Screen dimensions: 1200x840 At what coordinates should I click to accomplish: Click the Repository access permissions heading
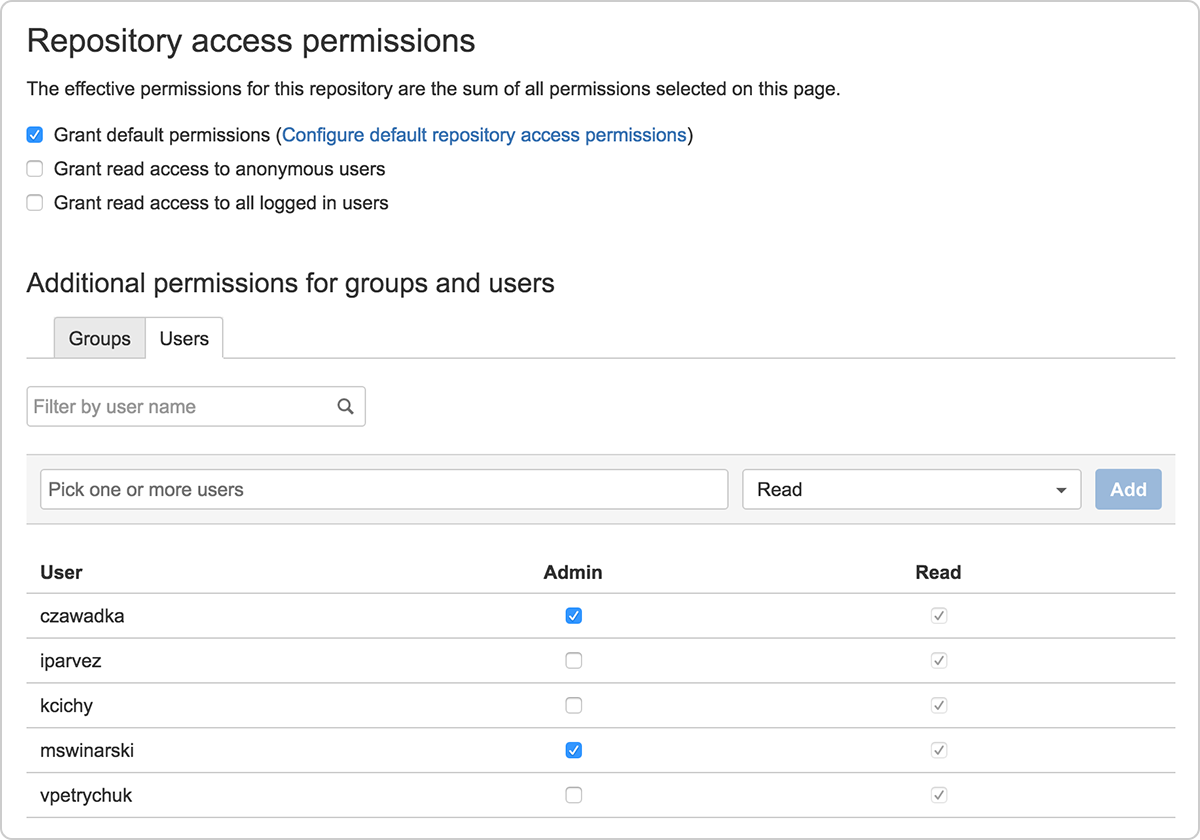251,41
